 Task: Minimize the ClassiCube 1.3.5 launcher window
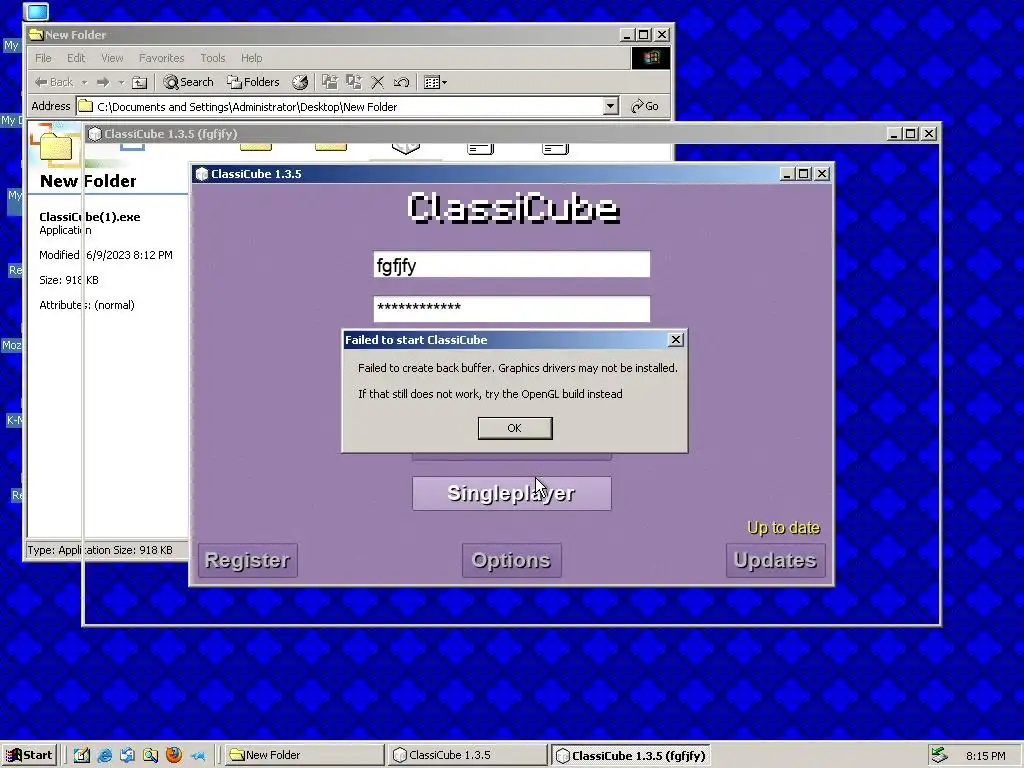(x=787, y=174)
